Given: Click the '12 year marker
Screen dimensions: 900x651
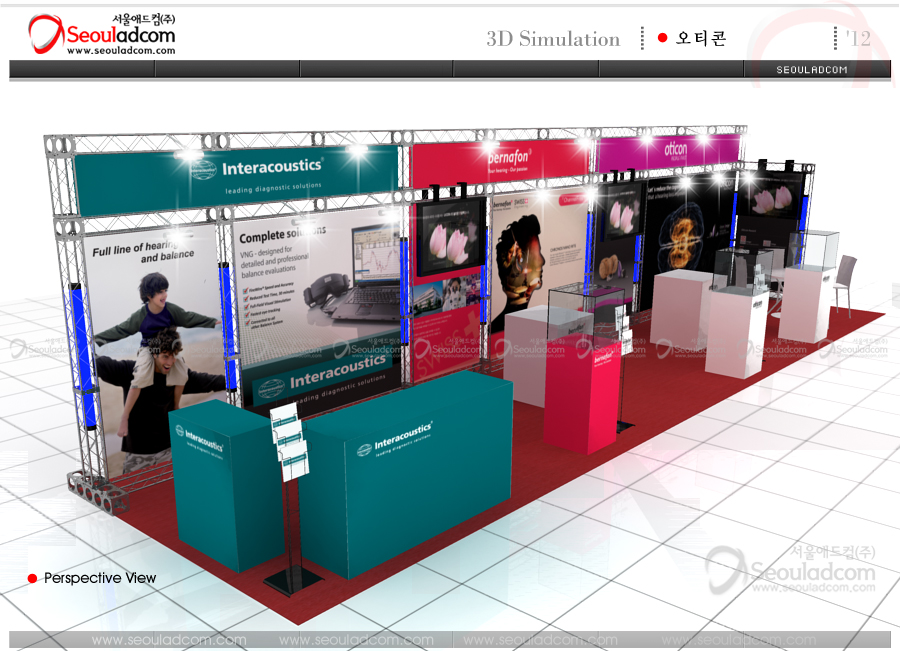Looking at the screenshot, I should 858,39.
